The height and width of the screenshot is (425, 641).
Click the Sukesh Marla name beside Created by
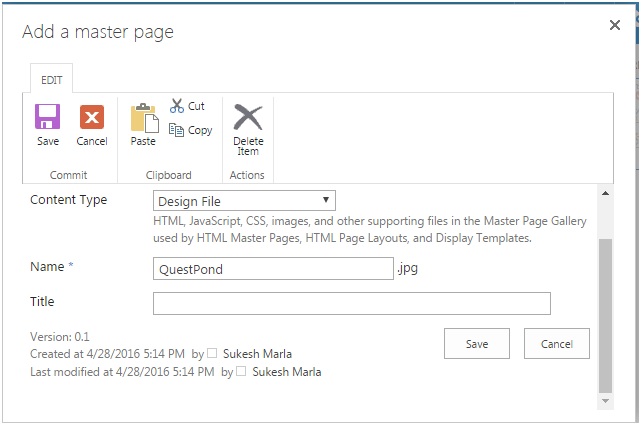[x=257, y=353]
